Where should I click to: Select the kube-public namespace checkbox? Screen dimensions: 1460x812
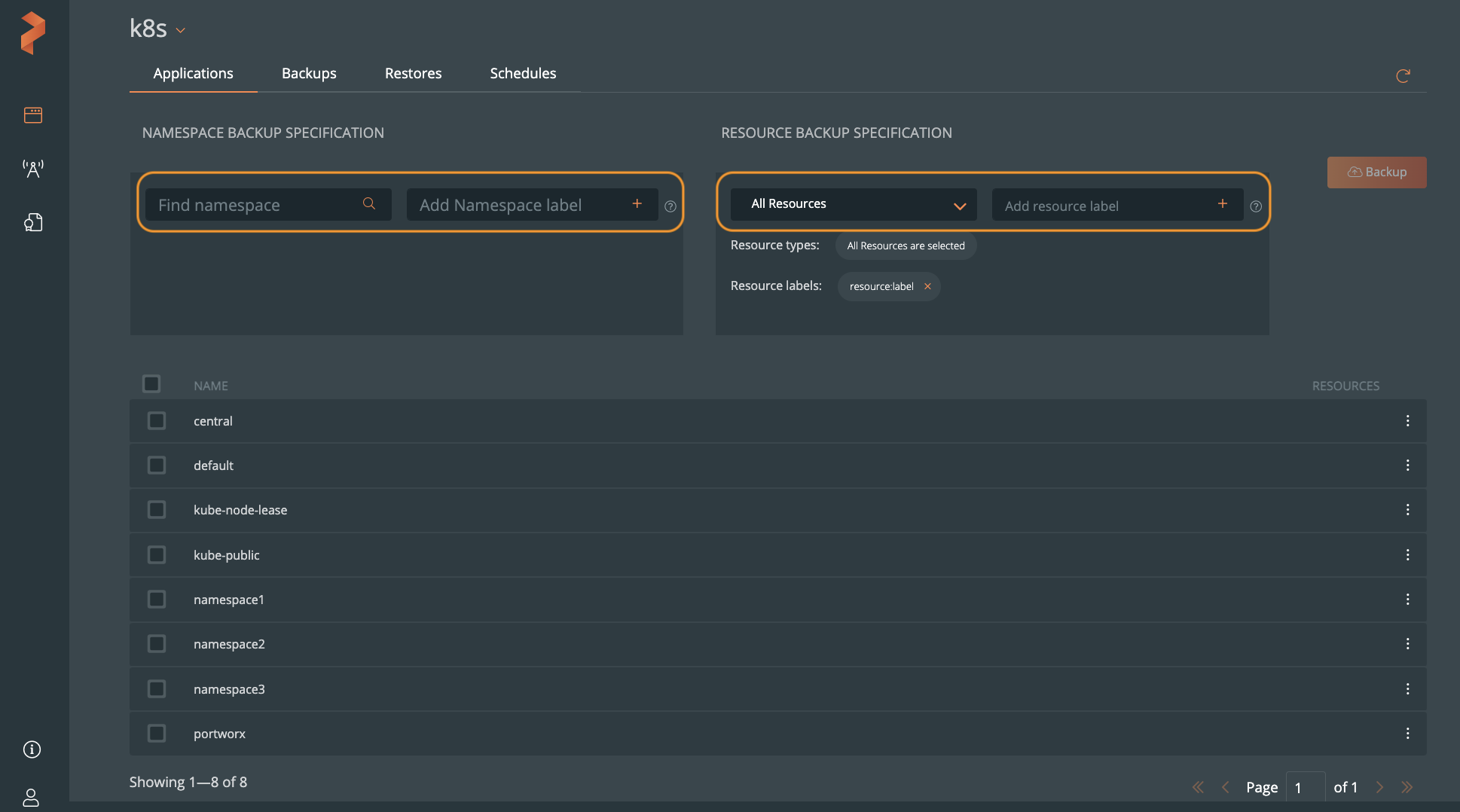click(x=157, y=555)
